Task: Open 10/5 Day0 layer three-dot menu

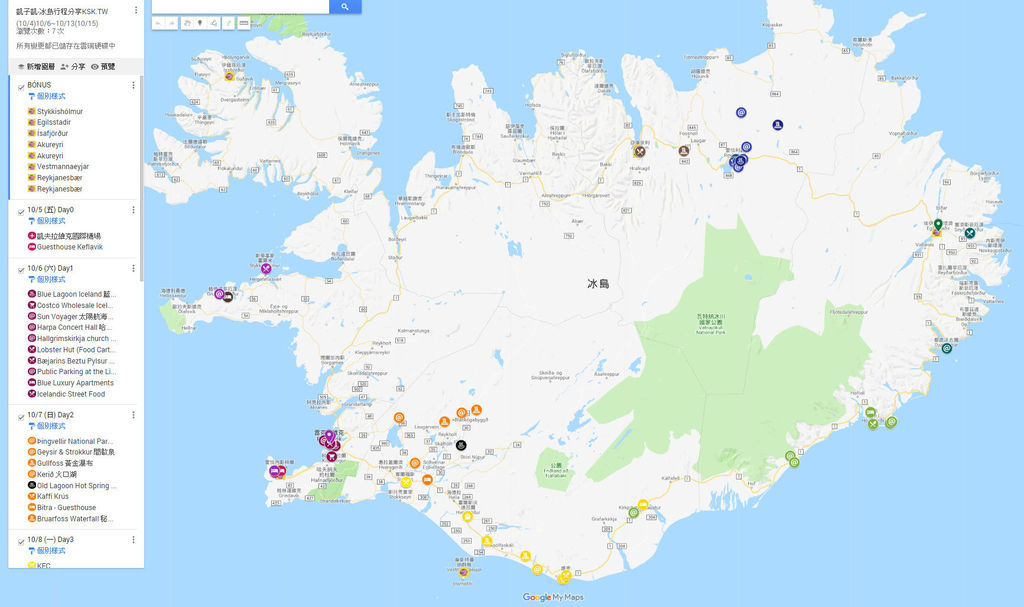Action: pos(133,210)
